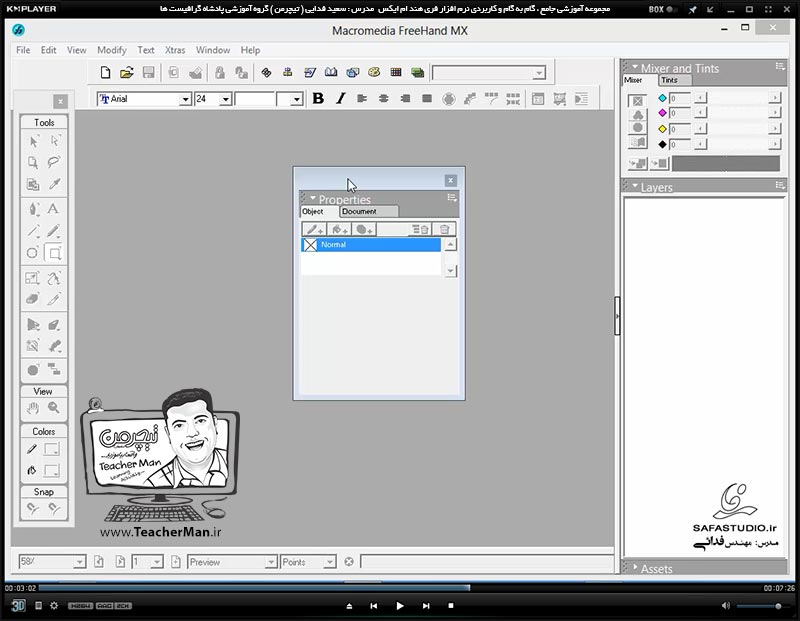Adjust the KMPlayer volume slider
This screenshot has width=800, height=621.
point(765,606)
